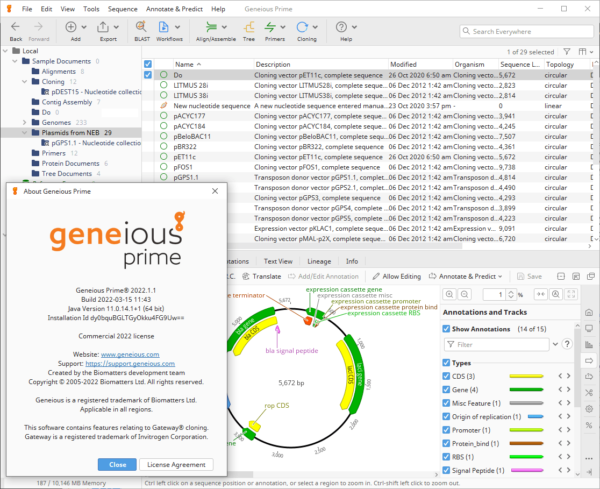Open the Annotate & Predict dropdown in viewer

[x=466, y=276]
